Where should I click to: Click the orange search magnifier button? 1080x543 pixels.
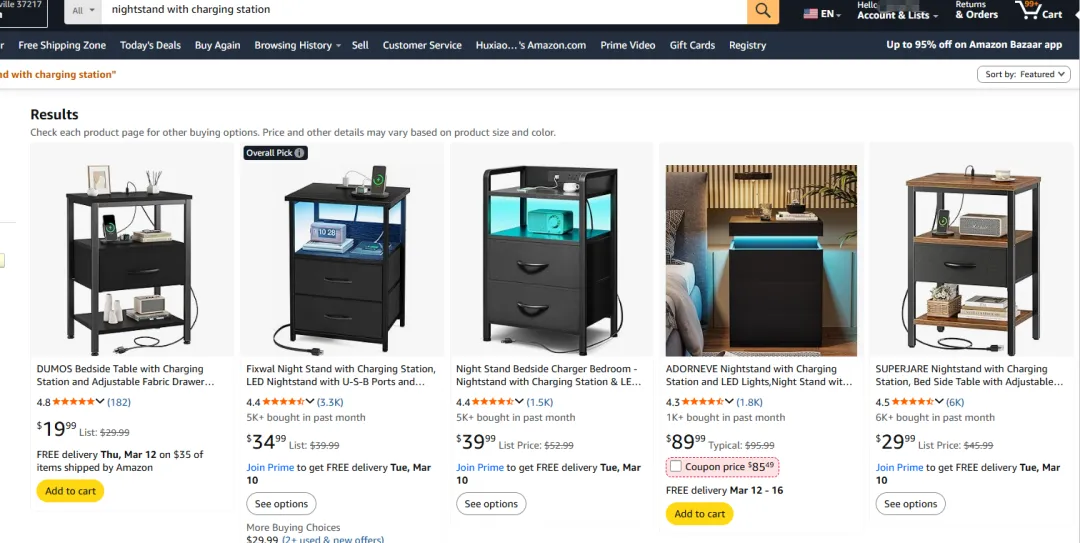pos(762,10)
